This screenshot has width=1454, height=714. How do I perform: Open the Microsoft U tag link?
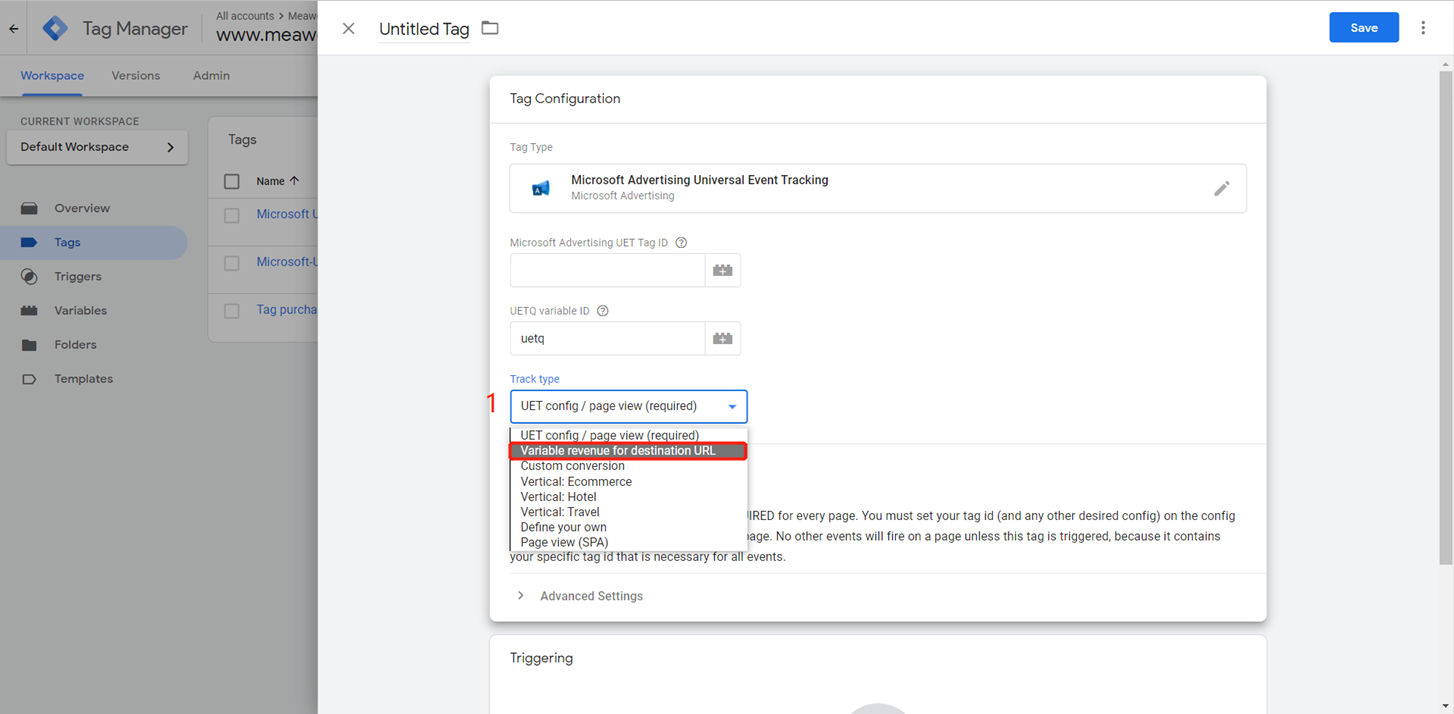click(287, 214)
